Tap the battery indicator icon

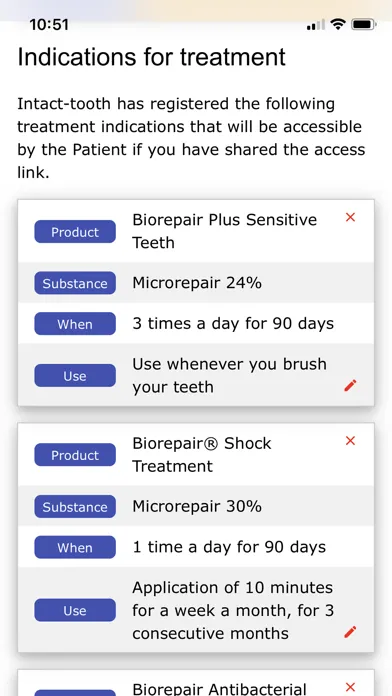coord(364,24)
